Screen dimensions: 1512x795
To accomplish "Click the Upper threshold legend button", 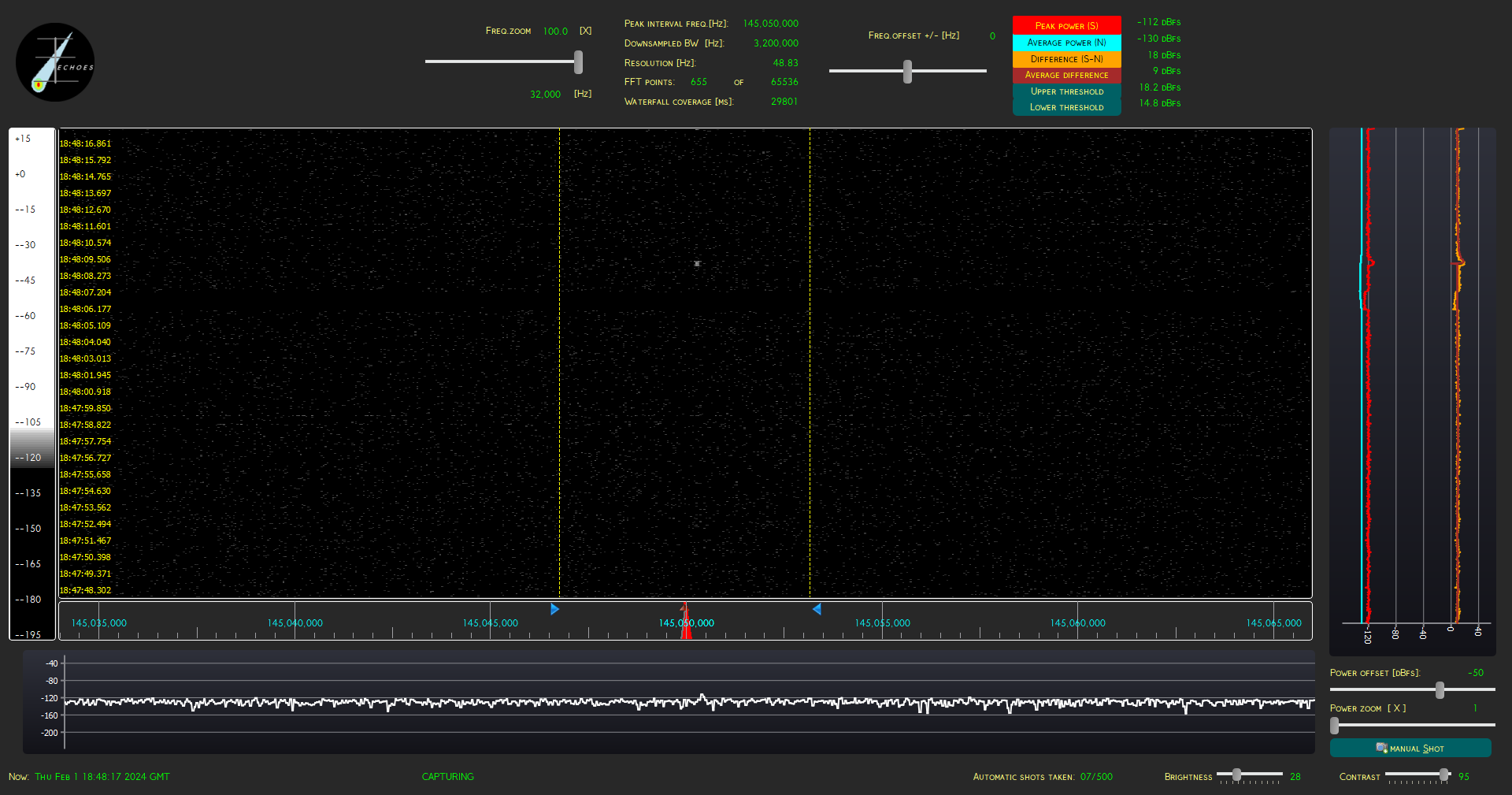I will point(1066,91).
